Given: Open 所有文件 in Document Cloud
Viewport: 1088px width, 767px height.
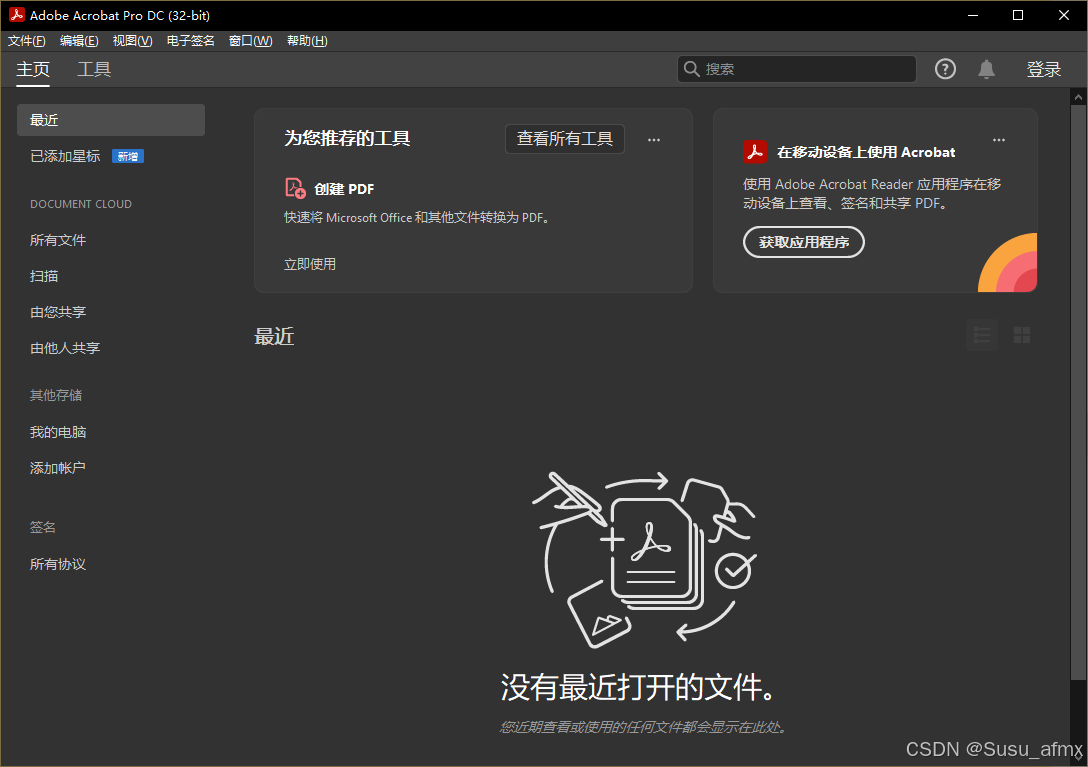Looking at the screenshot, I should [58, 240].
